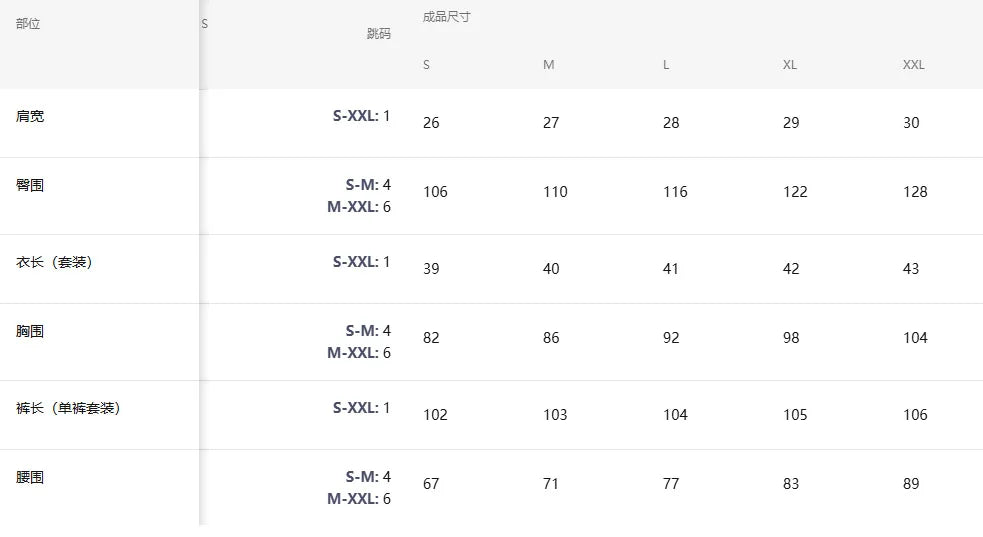
Task: Select the 腰围 row label
Action: click(30, 477)
